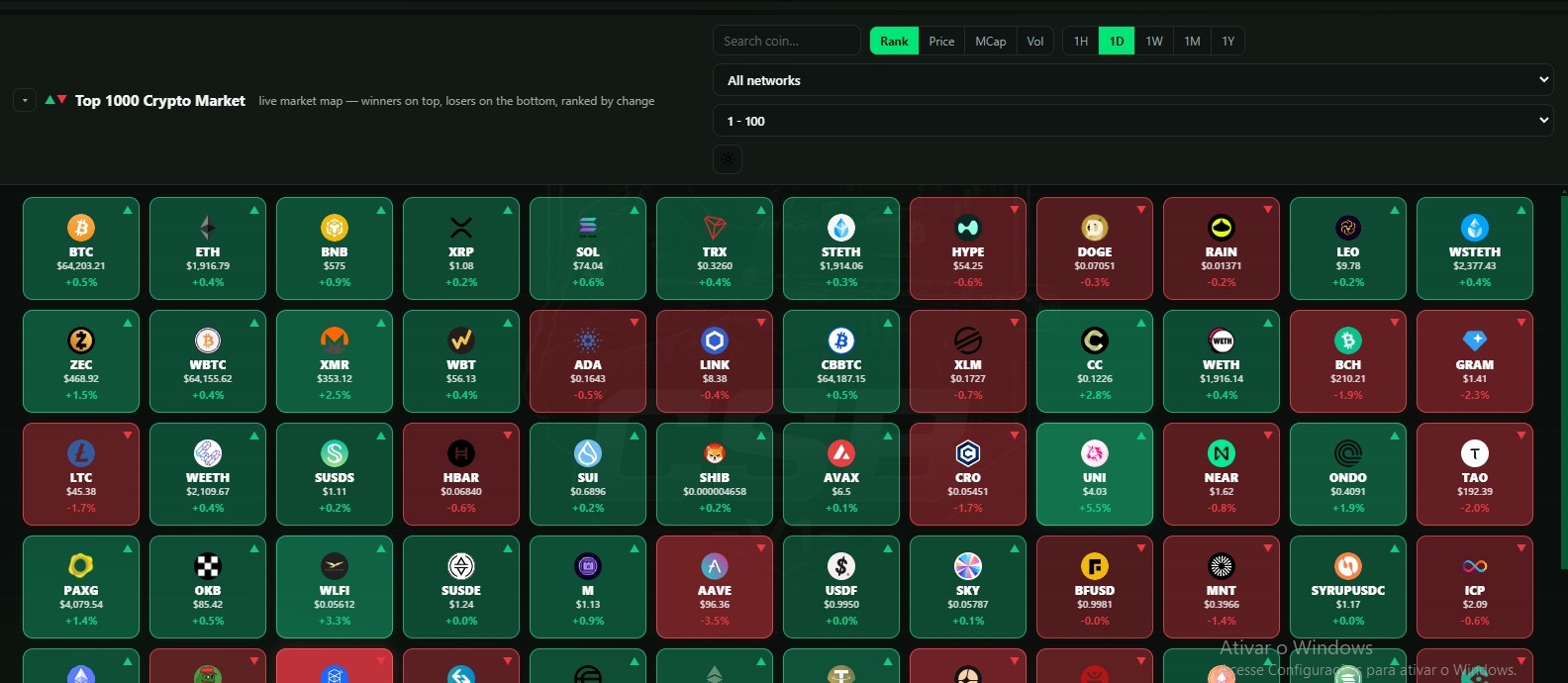Image resolution: width=1568 pixels, height=683 pixels.
Task: Click the USDF dollar coin icon
Action: (841, 566)
